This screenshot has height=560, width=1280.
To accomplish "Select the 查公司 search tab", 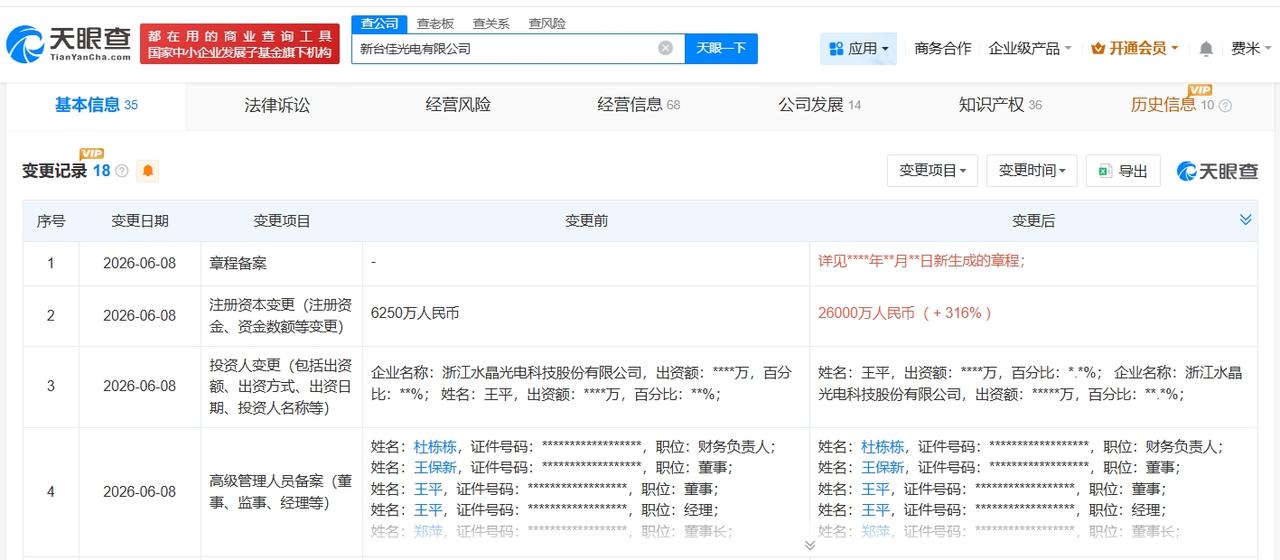I will click(378, 23).
